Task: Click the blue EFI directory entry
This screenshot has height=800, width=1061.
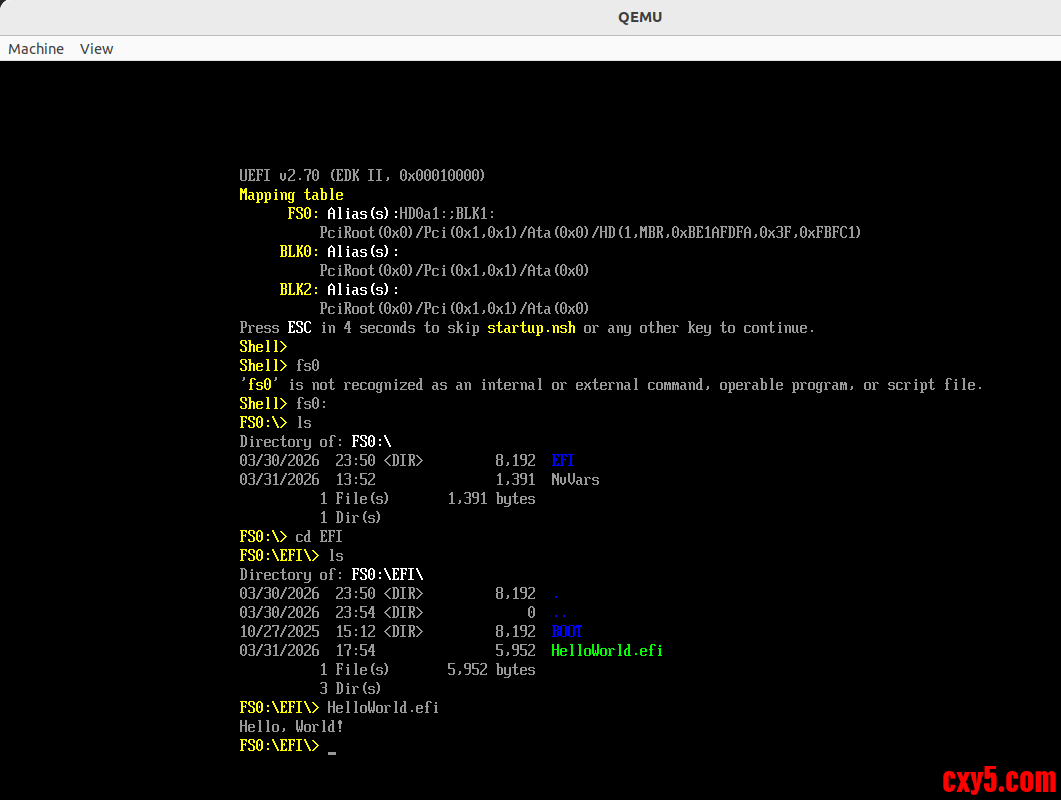Action: point(563,461)
